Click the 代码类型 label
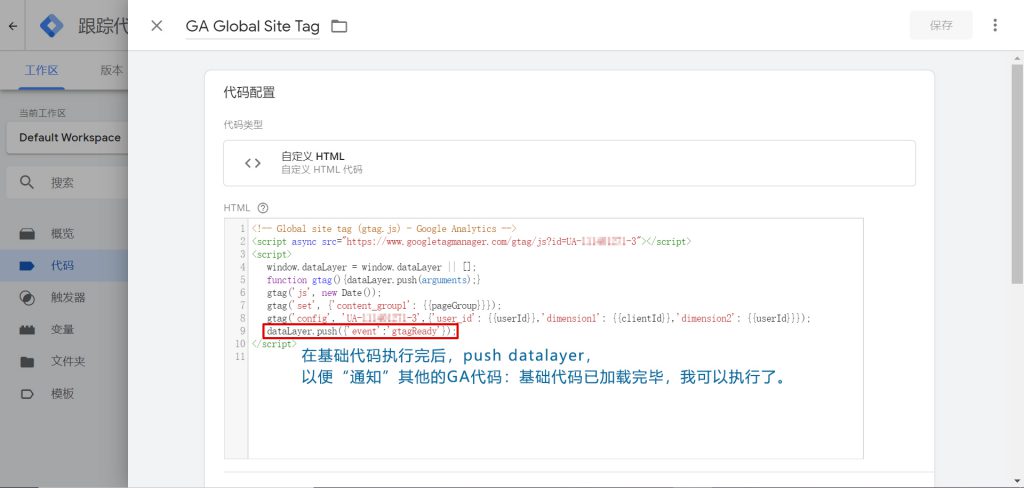The width and height of the screenshot is (1024, 488). click(x=243, y=124)
